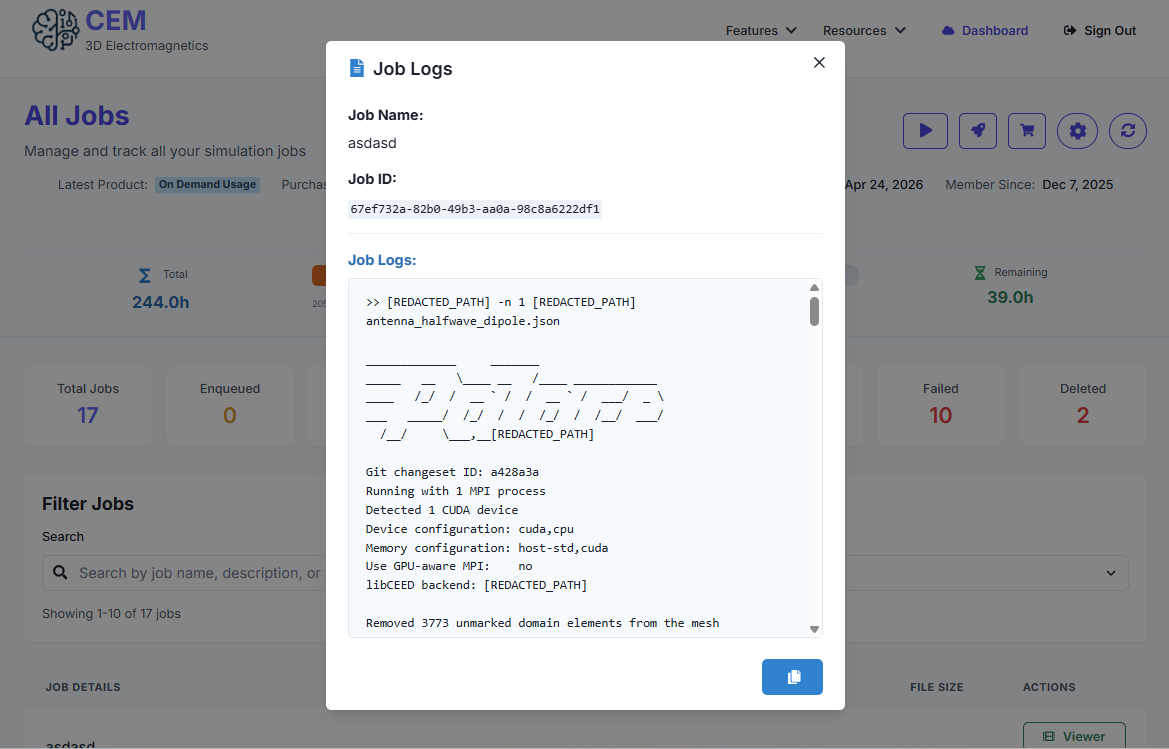The image size is (1169, 749).
Task: Click the JOB DETAILS column header
Action: click(83, 687)
